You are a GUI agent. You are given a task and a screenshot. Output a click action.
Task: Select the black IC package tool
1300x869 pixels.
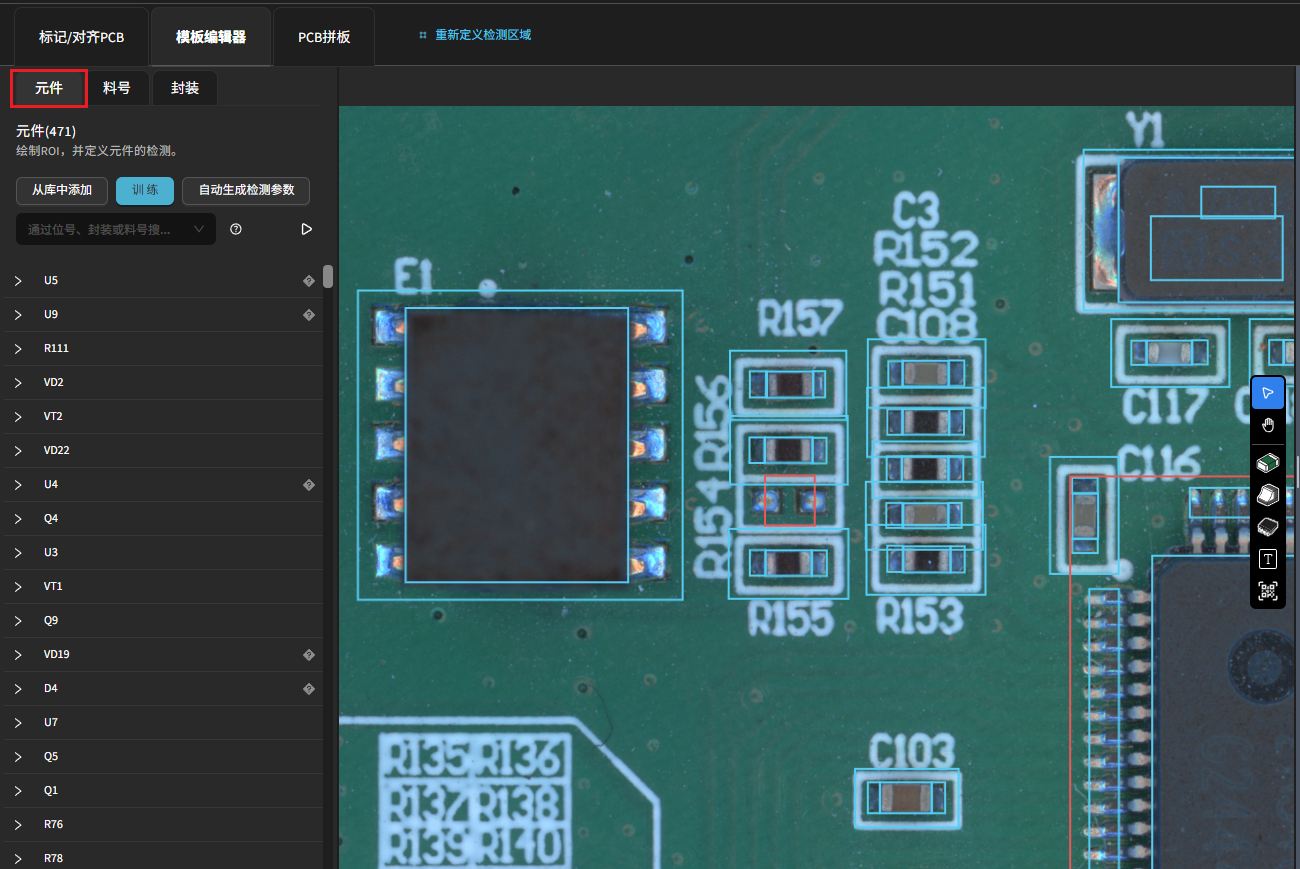point(1268,526)
